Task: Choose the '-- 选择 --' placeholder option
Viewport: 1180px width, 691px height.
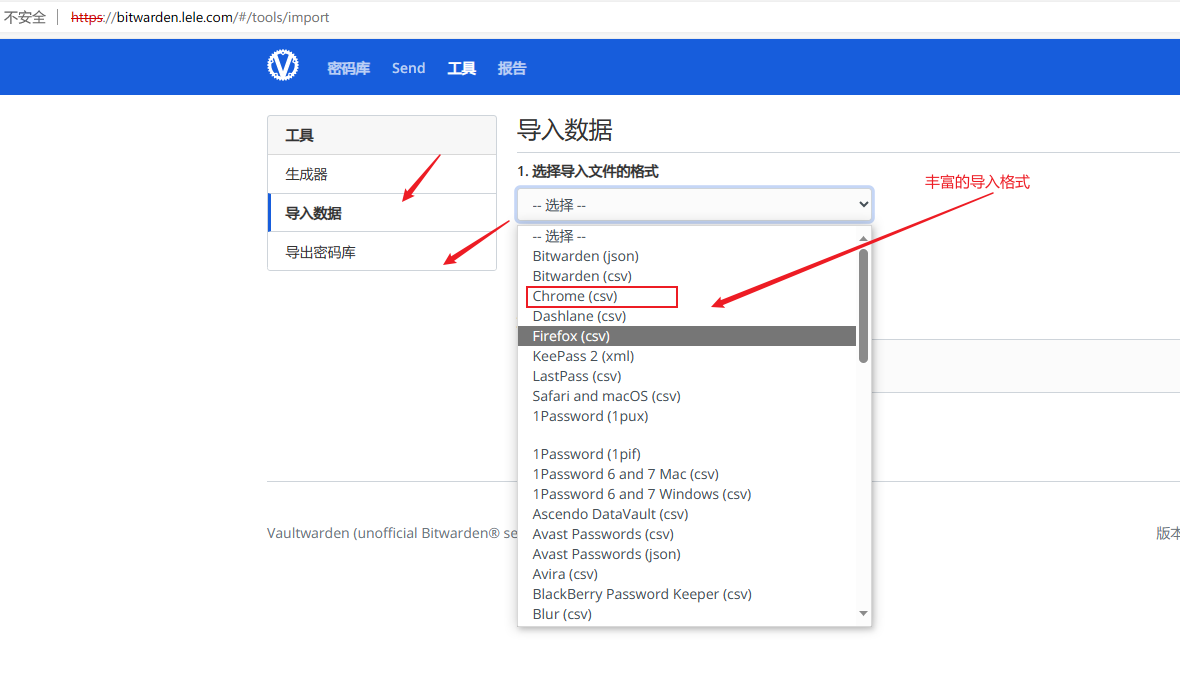Action: click(686, 236)
